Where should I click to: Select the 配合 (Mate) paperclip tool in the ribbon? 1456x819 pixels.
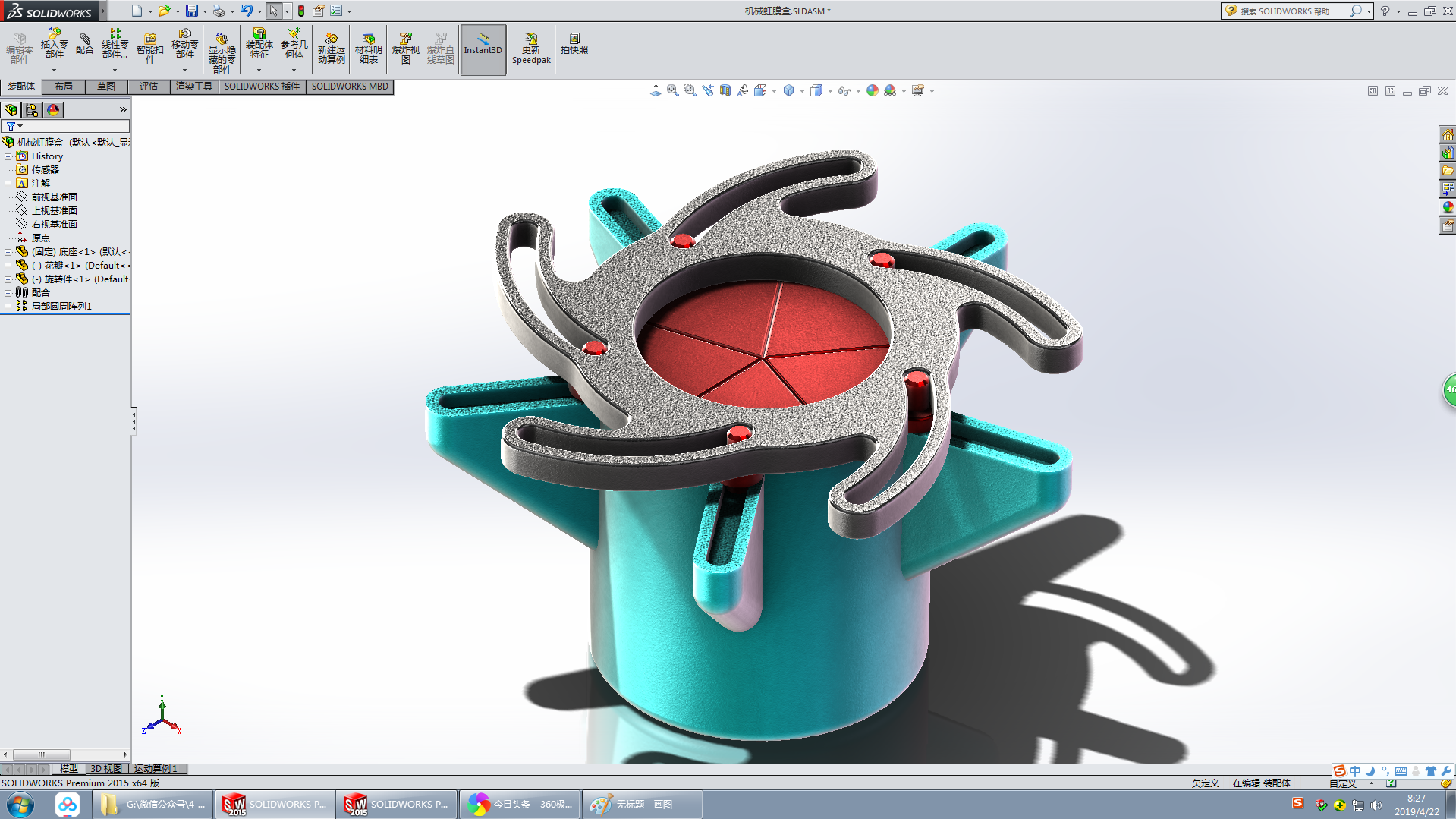85,44
